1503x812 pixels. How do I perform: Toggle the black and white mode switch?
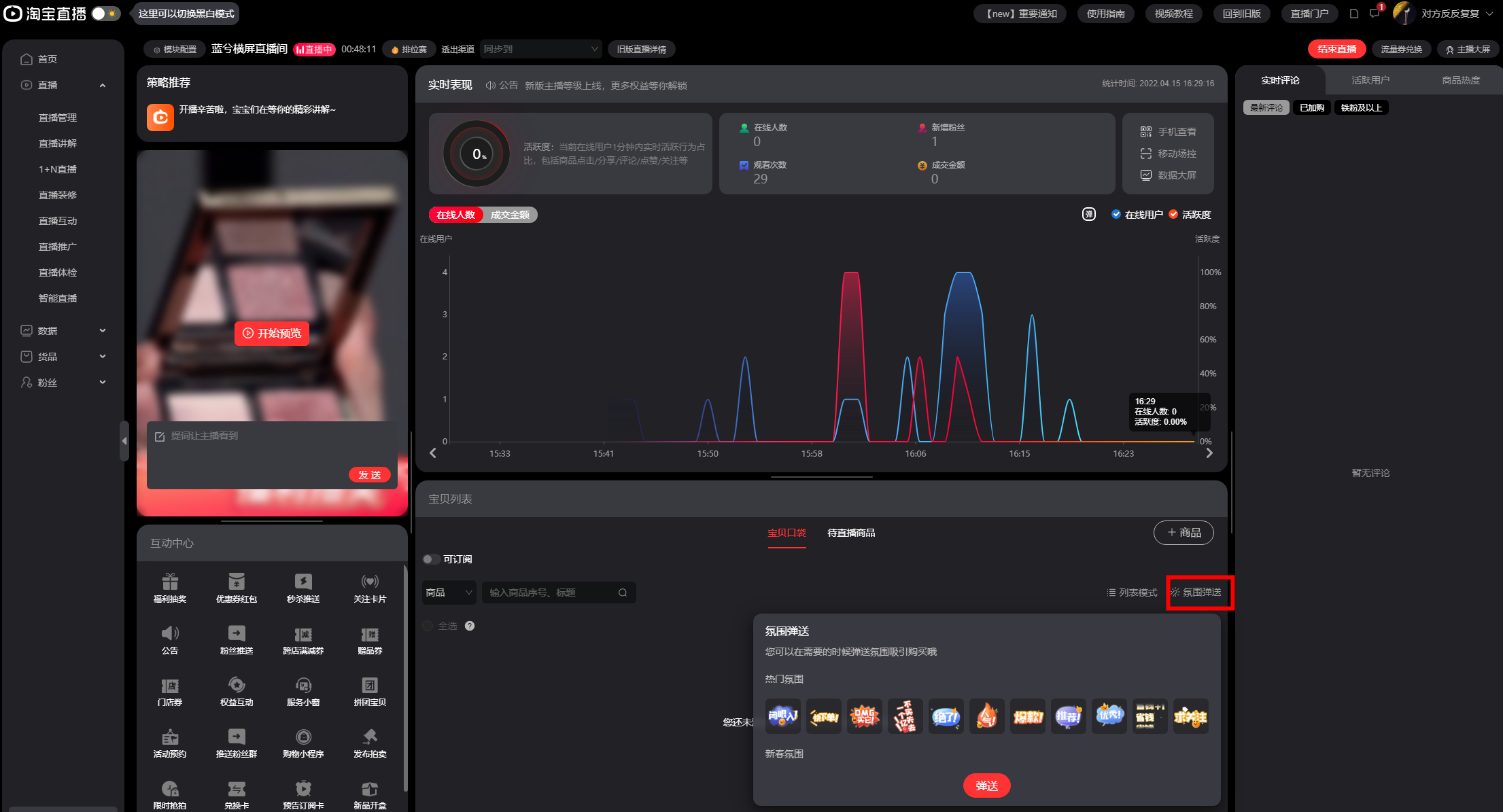tap(106, 14)
